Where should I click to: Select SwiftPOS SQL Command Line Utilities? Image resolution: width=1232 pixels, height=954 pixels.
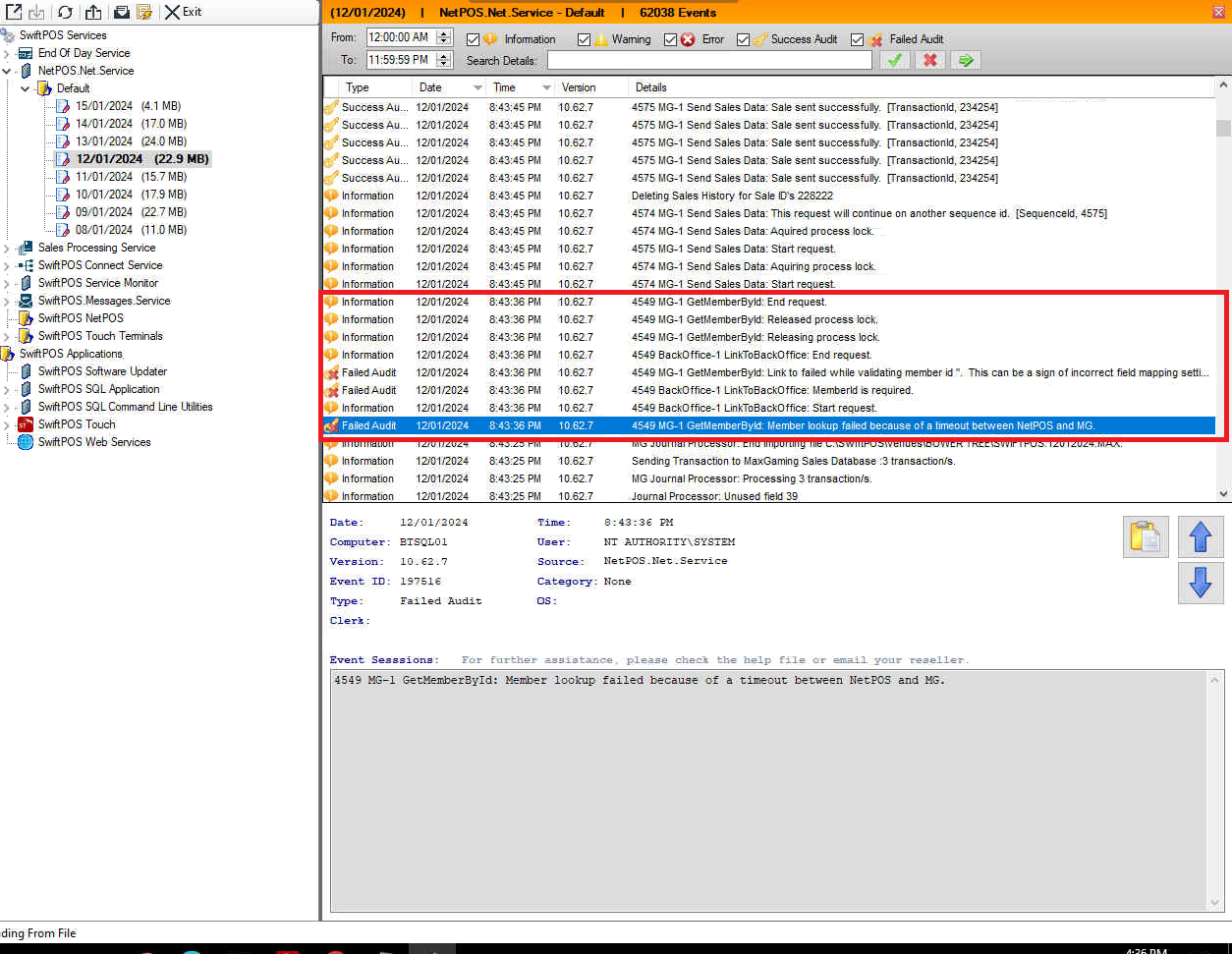[125, 407]
